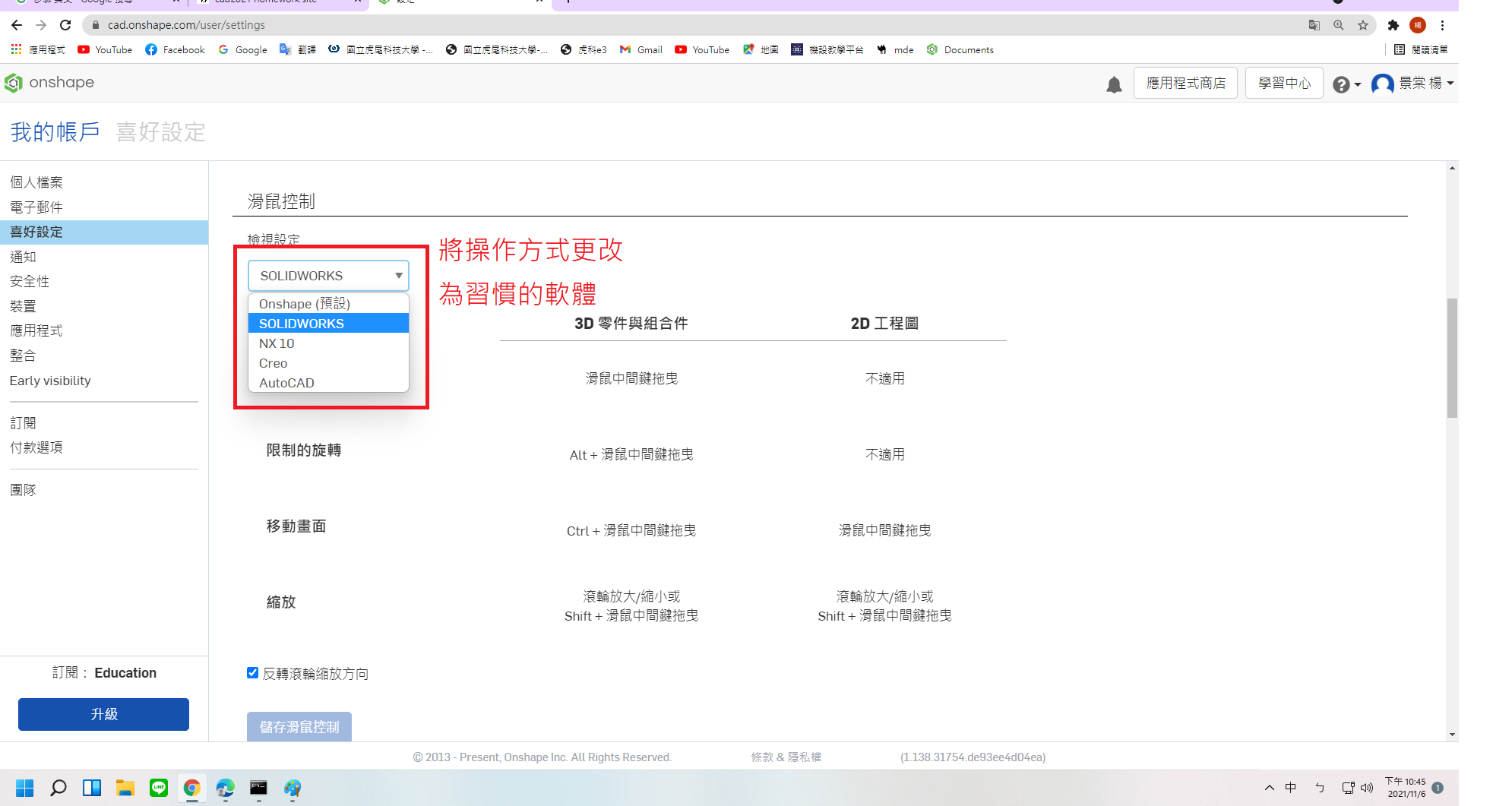Click the Onshape logo
Image resolution: width=1512 pixels, height=806 pixels.
pyautogui.click(x=49, y=82)
